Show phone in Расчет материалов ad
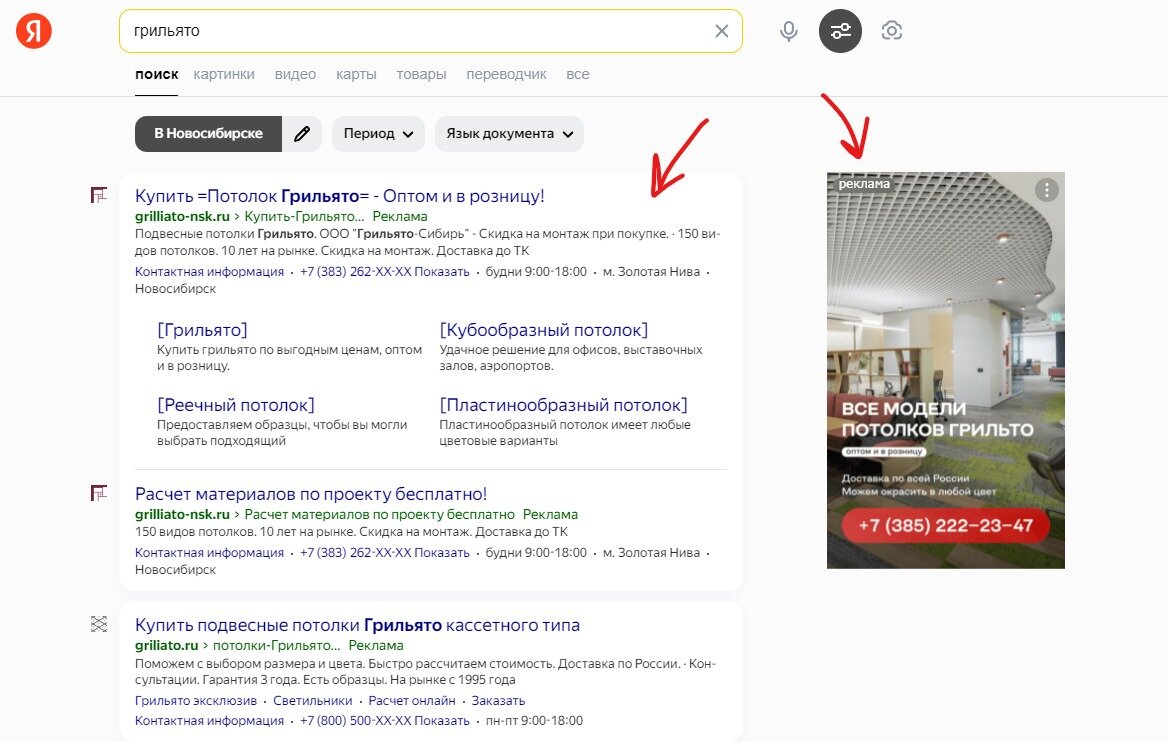 point(384,553)
